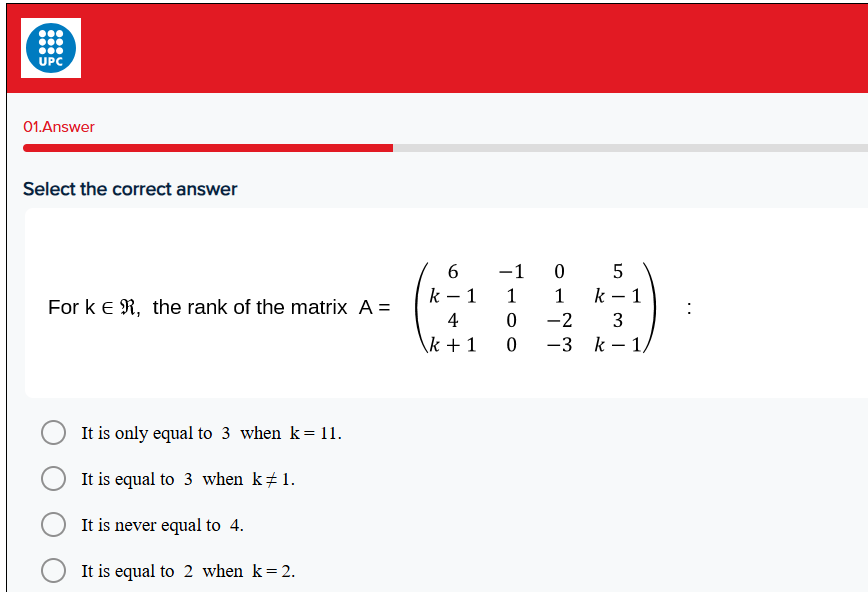
Task: Click the matrix A in the question
Action: (536, 307)
